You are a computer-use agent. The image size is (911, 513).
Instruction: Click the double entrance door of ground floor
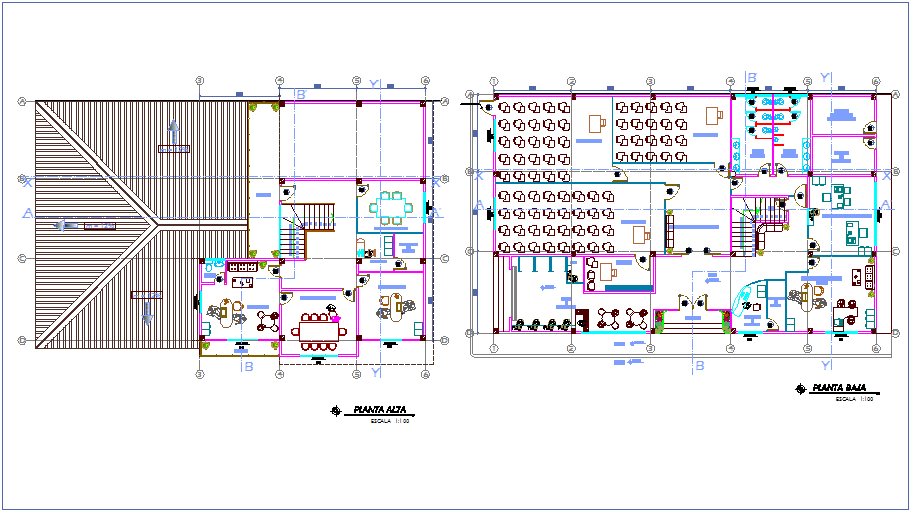[691, 306]
